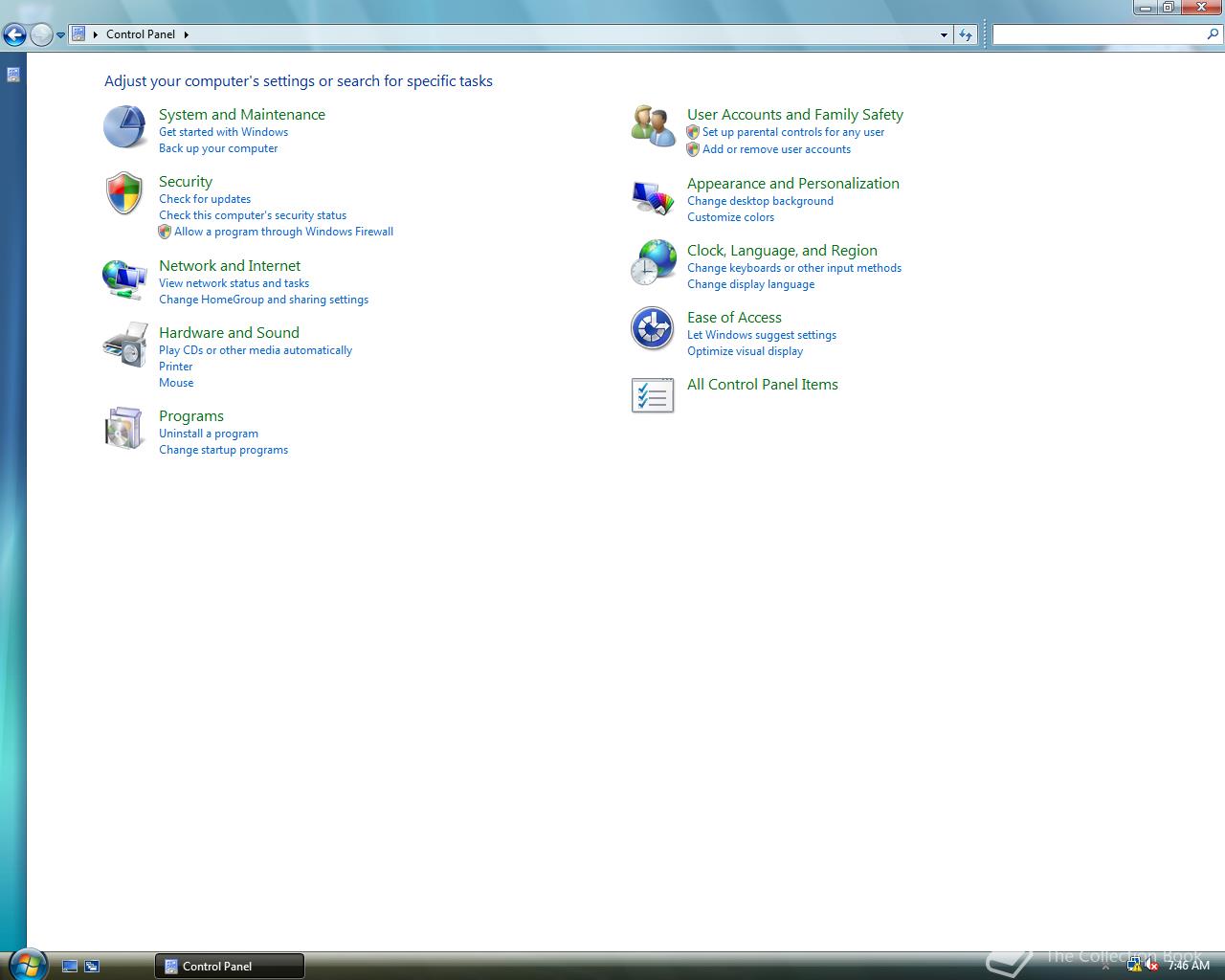Open Network and Internet heading

point(230,265)
